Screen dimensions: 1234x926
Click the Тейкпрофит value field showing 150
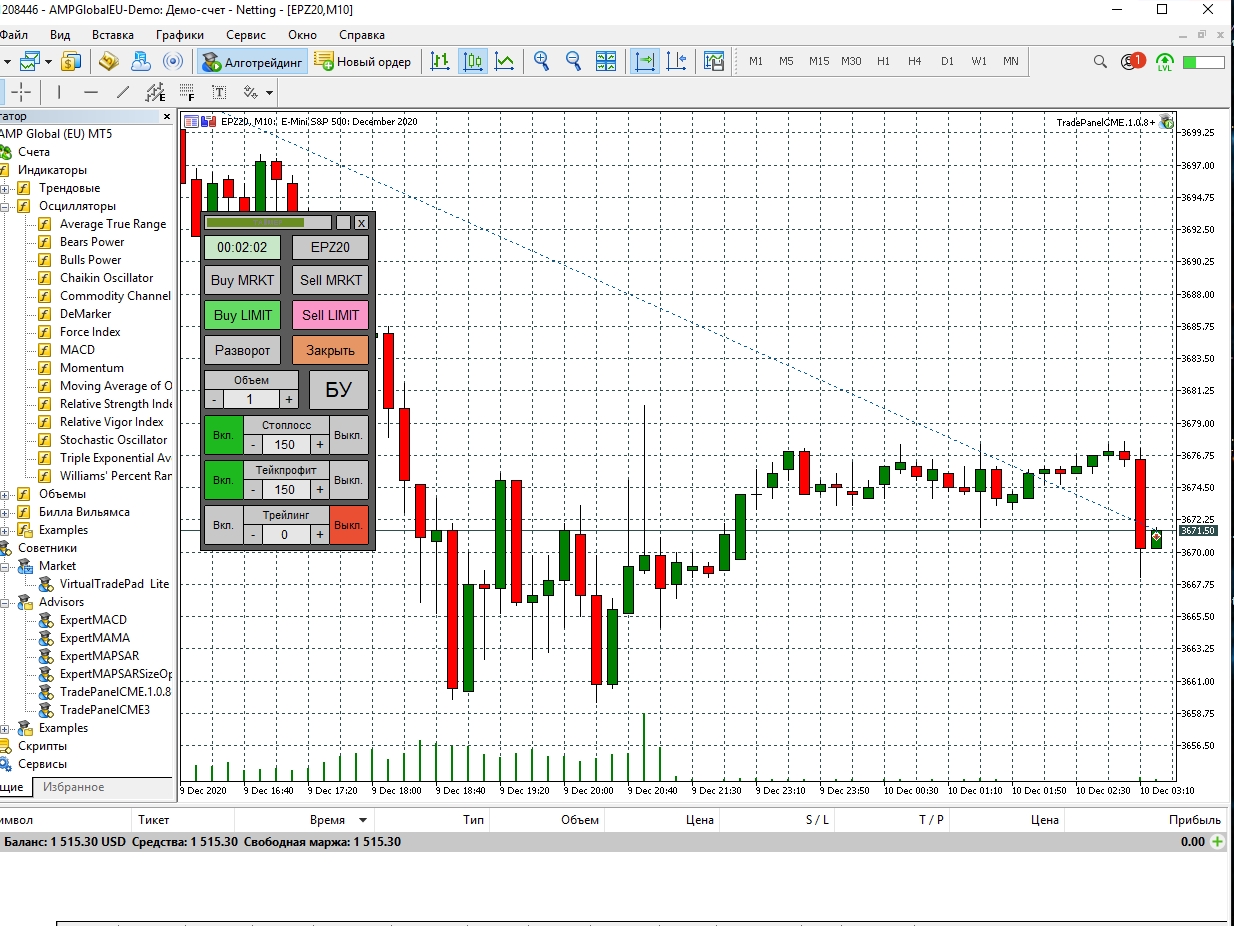[285, 489]
